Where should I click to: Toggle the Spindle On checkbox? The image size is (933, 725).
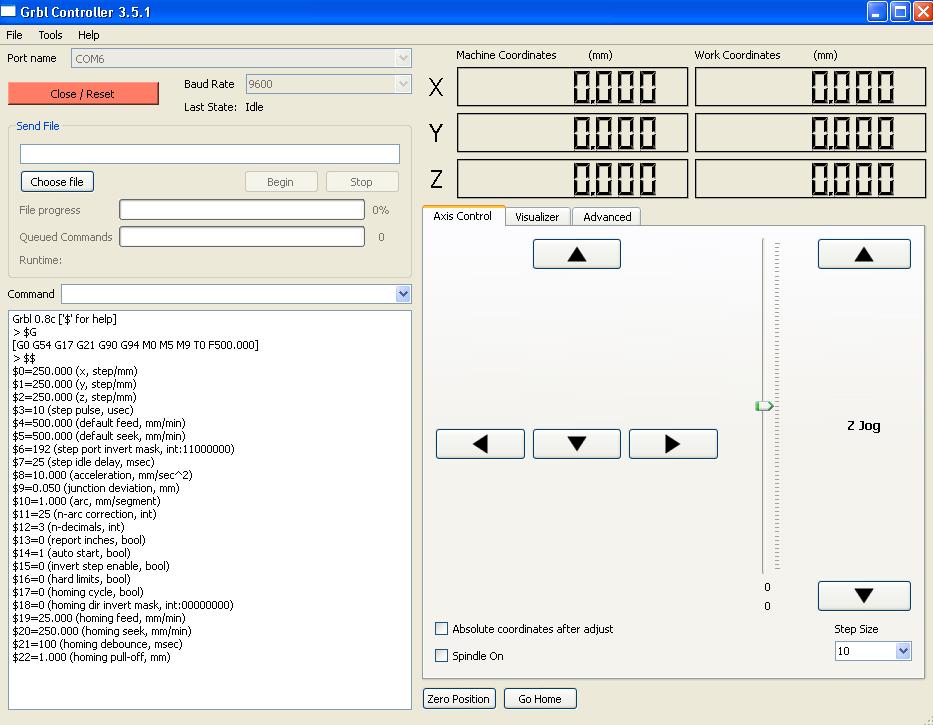click(442, 655)
